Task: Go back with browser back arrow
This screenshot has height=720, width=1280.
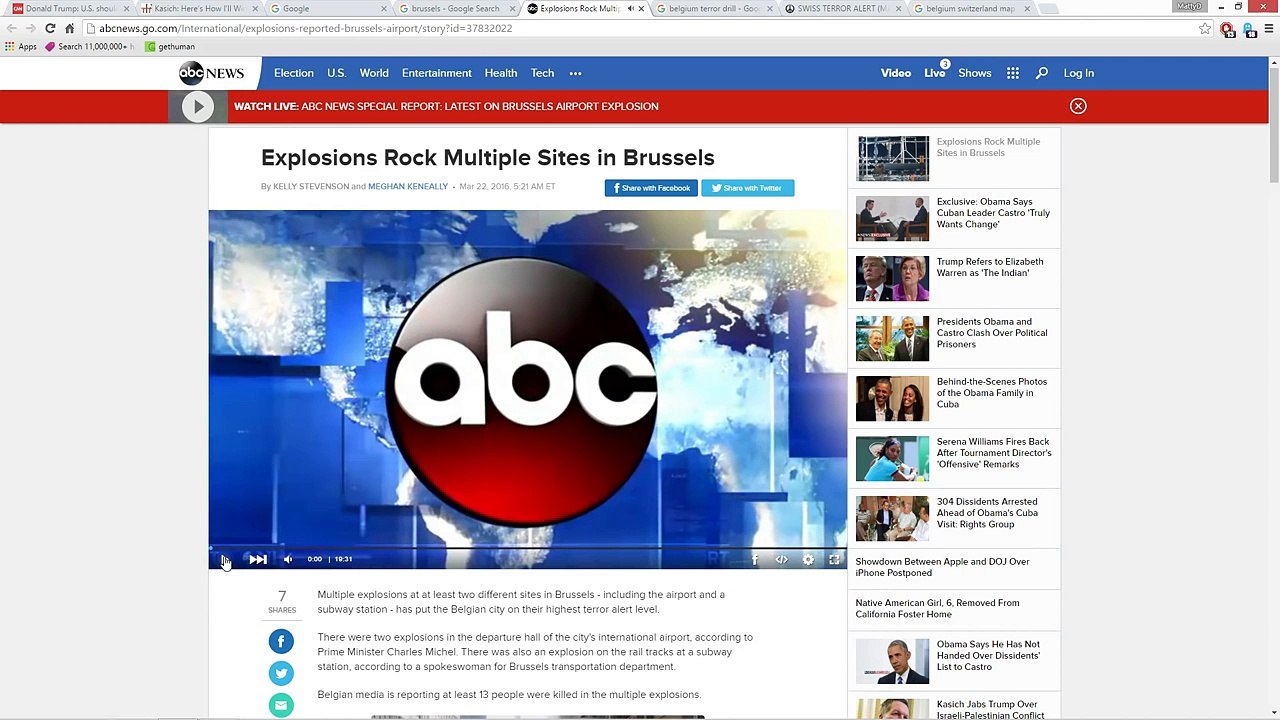Action: [x=11, y=28]
